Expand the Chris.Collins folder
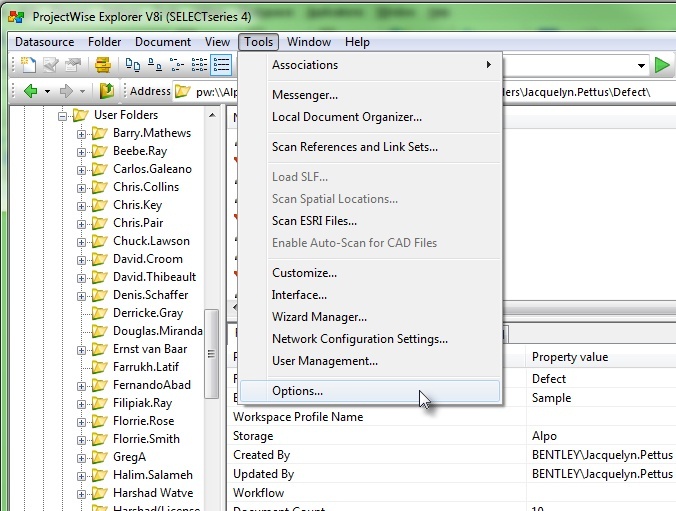Screen dimensions: 676x511 (81, 188)
